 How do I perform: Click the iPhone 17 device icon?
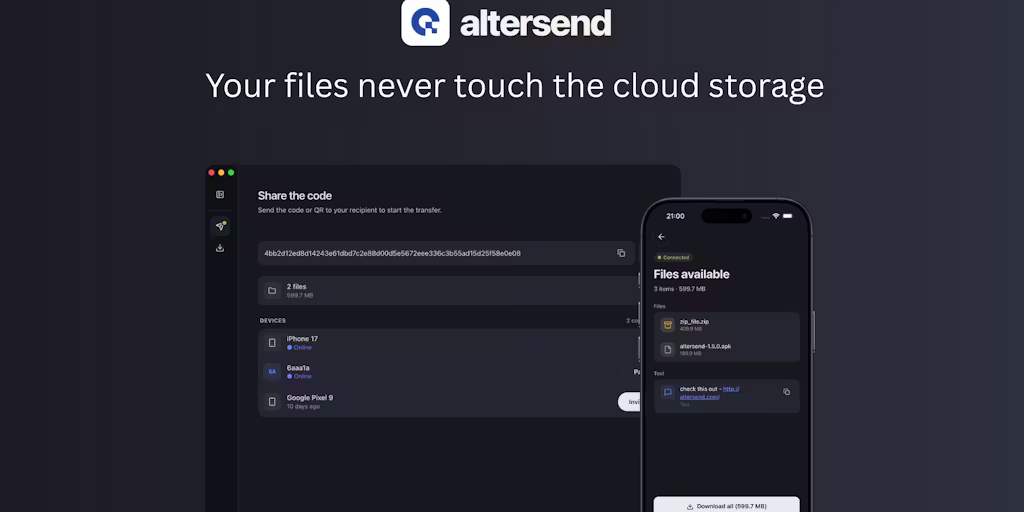(x=272, y=343)
